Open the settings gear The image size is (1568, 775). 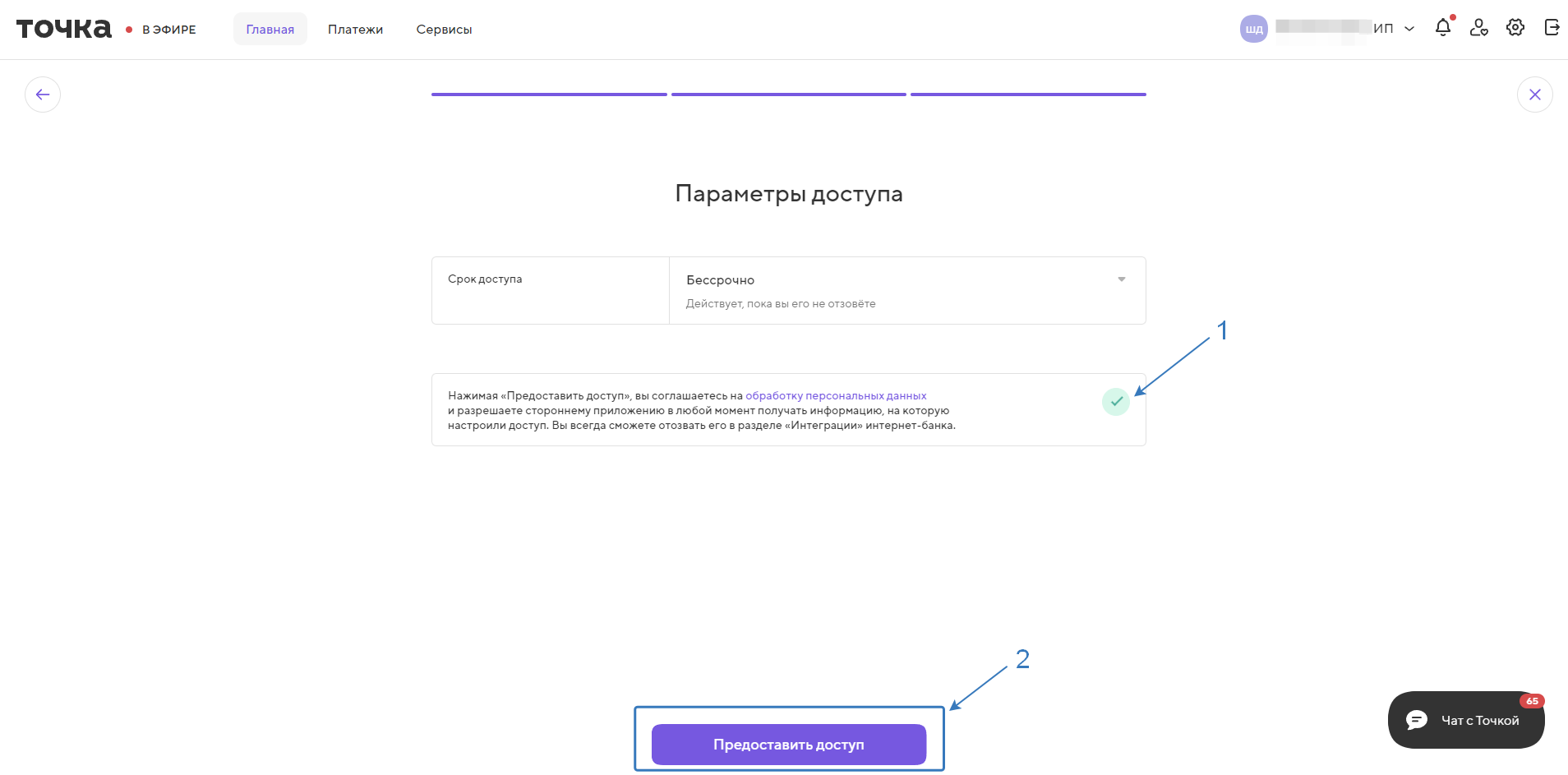click(1515, 28)
